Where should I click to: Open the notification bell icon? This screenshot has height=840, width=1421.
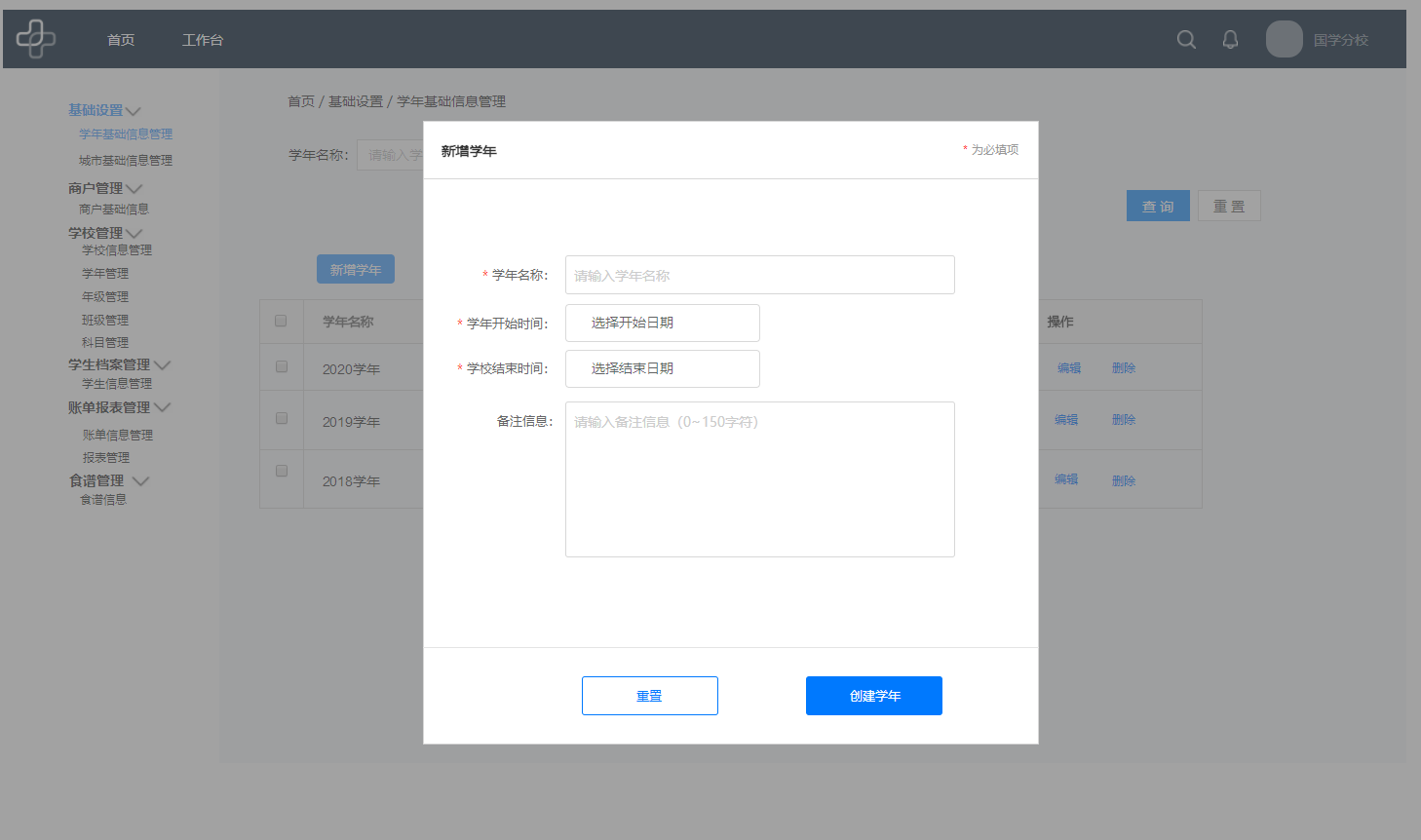coord(1230,39)
